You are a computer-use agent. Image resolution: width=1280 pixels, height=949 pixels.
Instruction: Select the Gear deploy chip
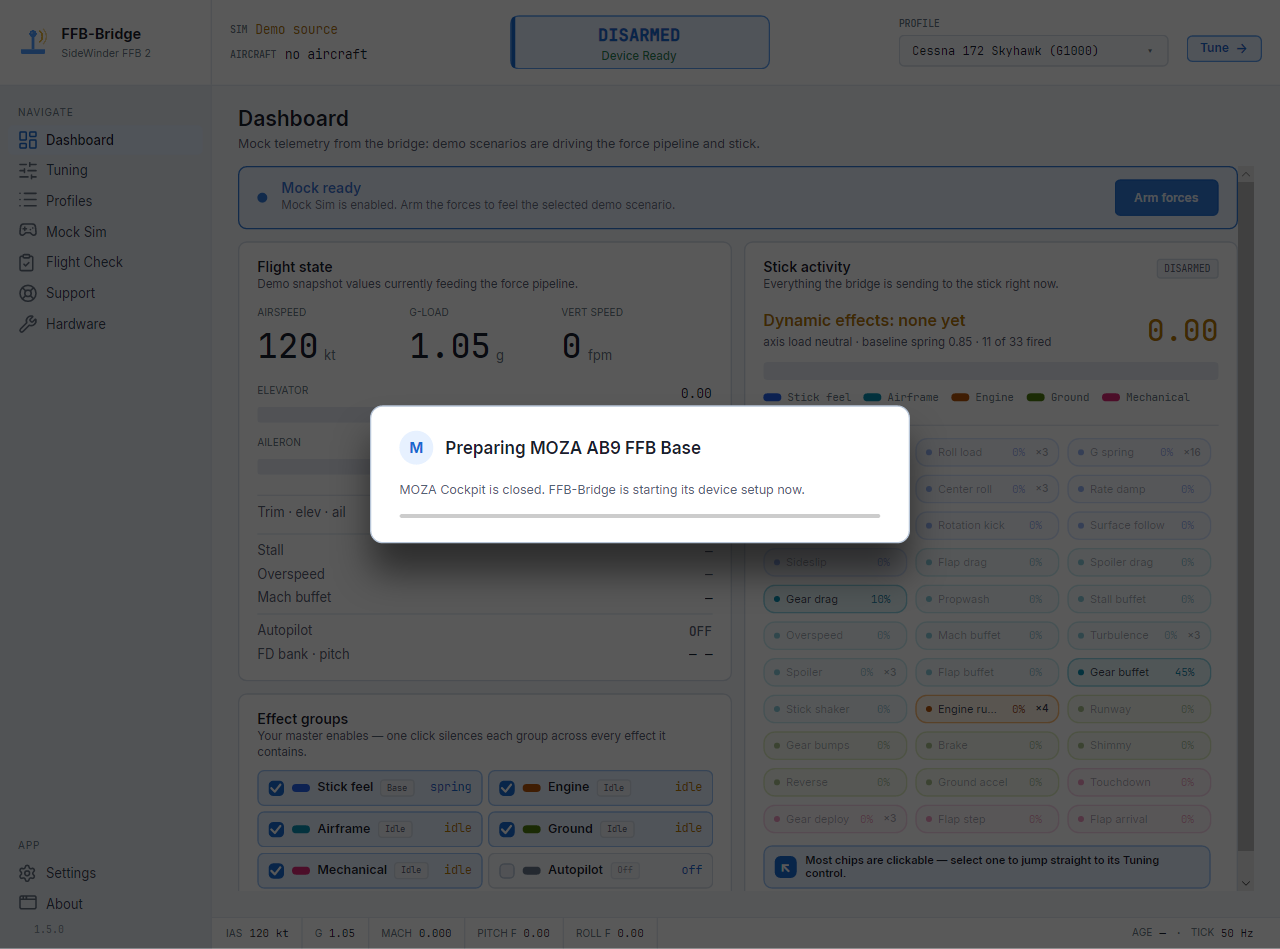(834, 819)
